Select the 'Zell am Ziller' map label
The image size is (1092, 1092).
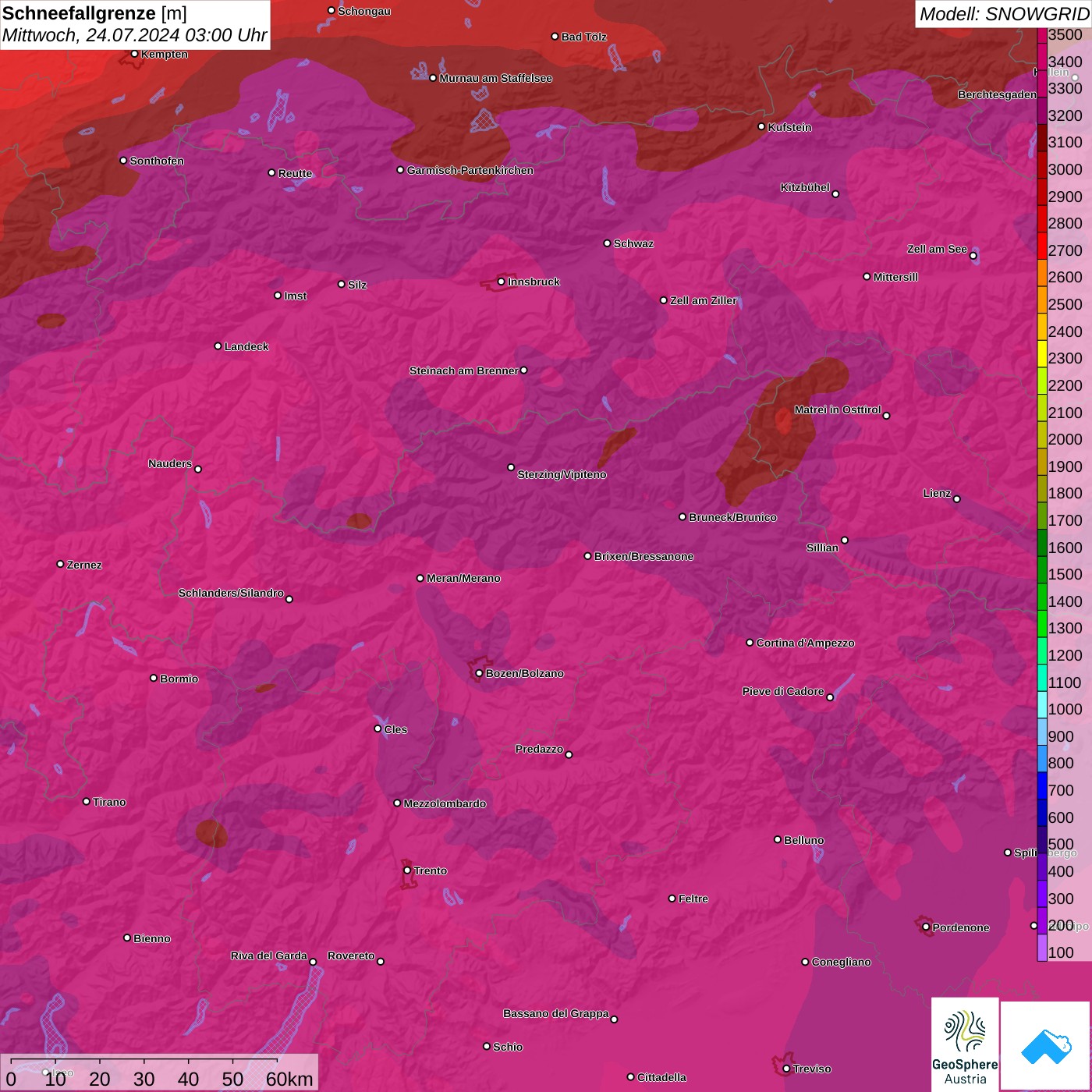(x=704, y=300)
